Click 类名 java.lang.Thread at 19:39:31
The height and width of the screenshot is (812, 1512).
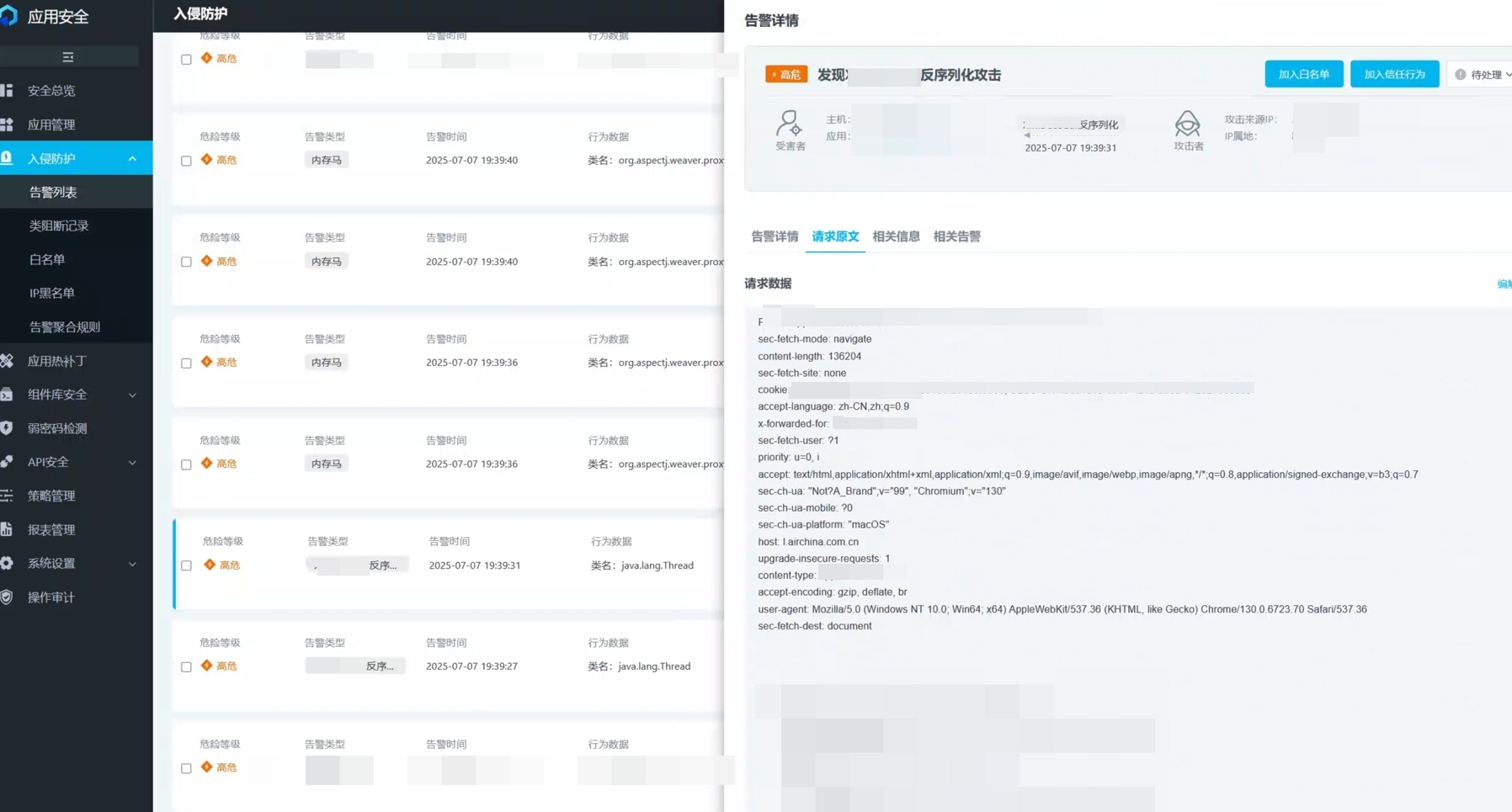(x=642, y=565)
